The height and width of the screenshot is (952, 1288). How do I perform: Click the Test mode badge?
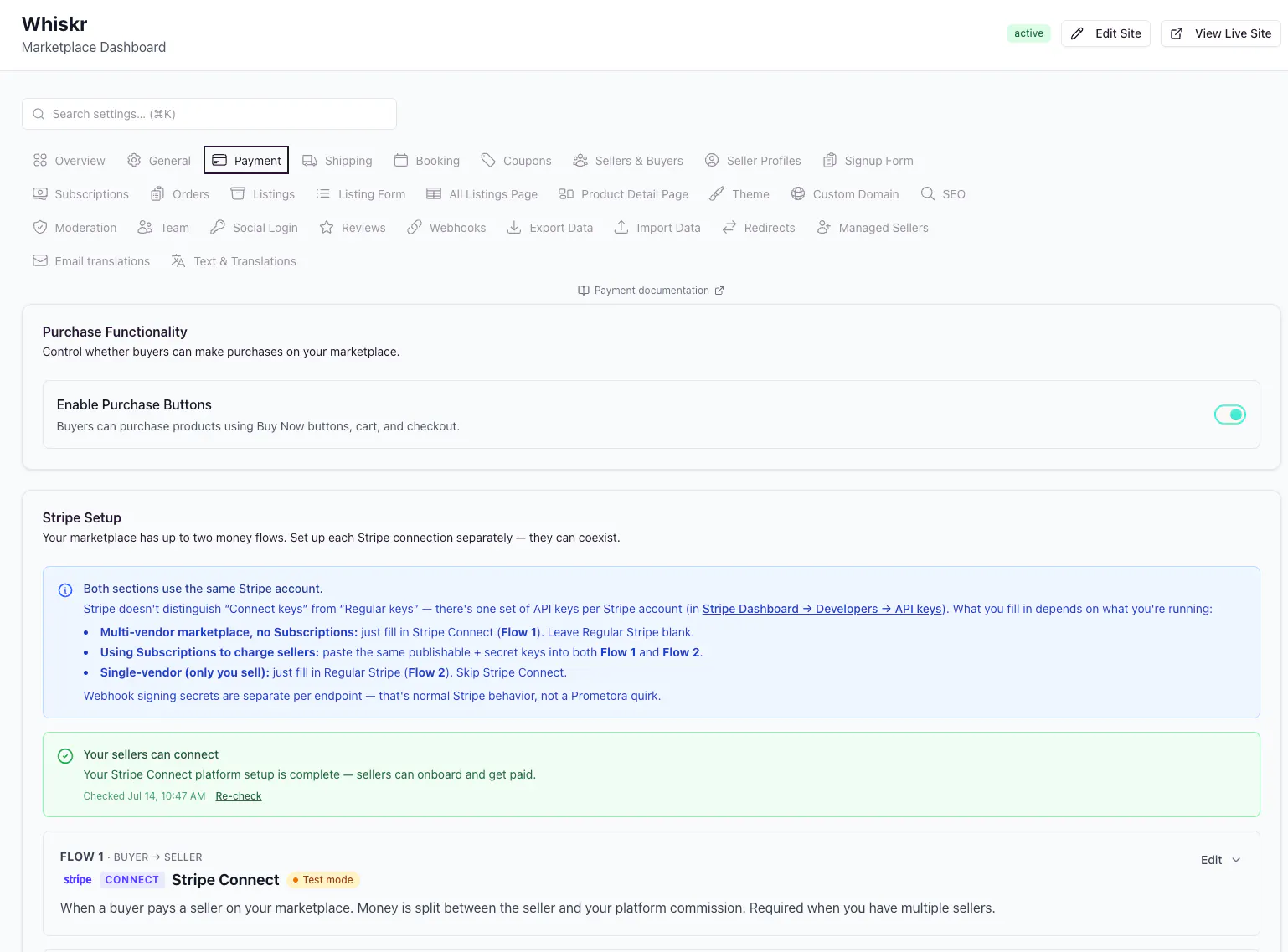(323, 880)
